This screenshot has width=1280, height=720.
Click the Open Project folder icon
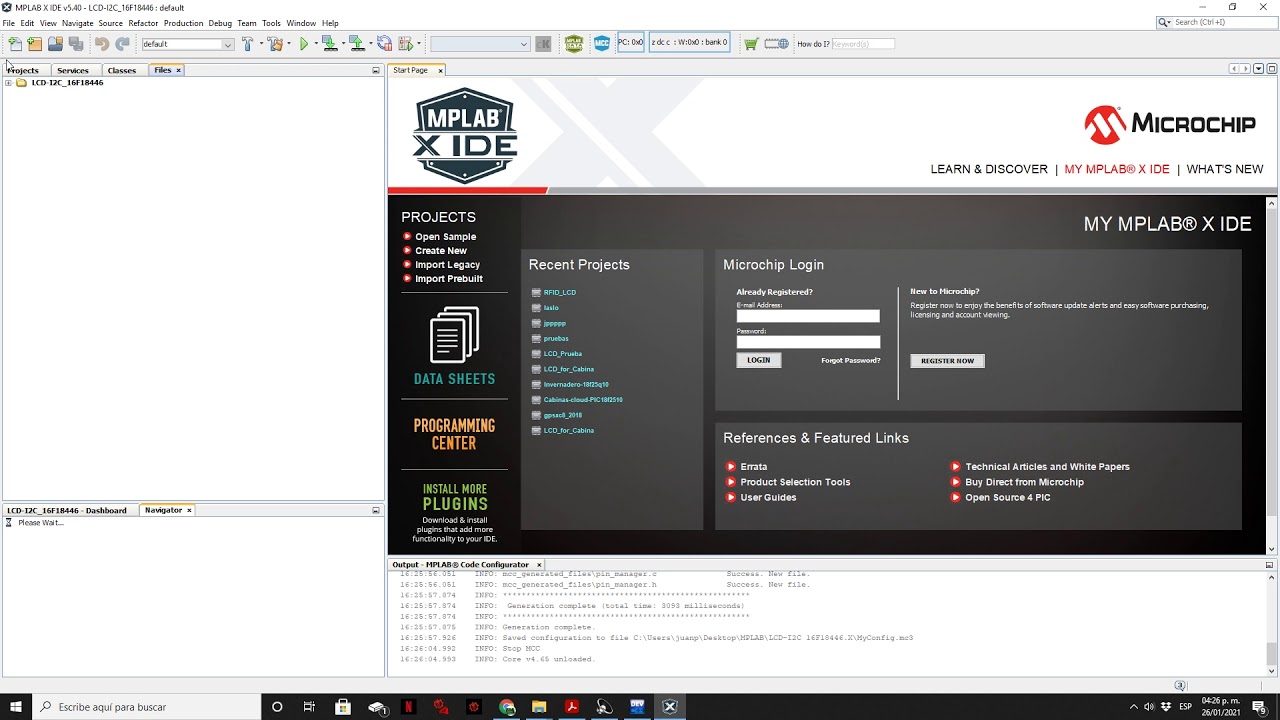(55, 44)
